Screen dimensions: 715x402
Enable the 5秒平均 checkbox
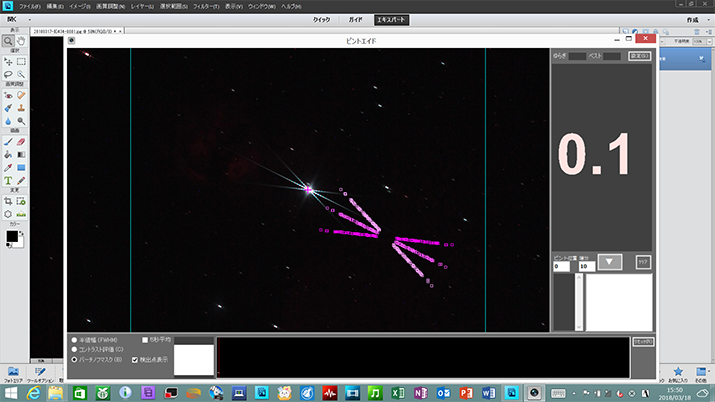pyautogui.click(x=146, y=340)
